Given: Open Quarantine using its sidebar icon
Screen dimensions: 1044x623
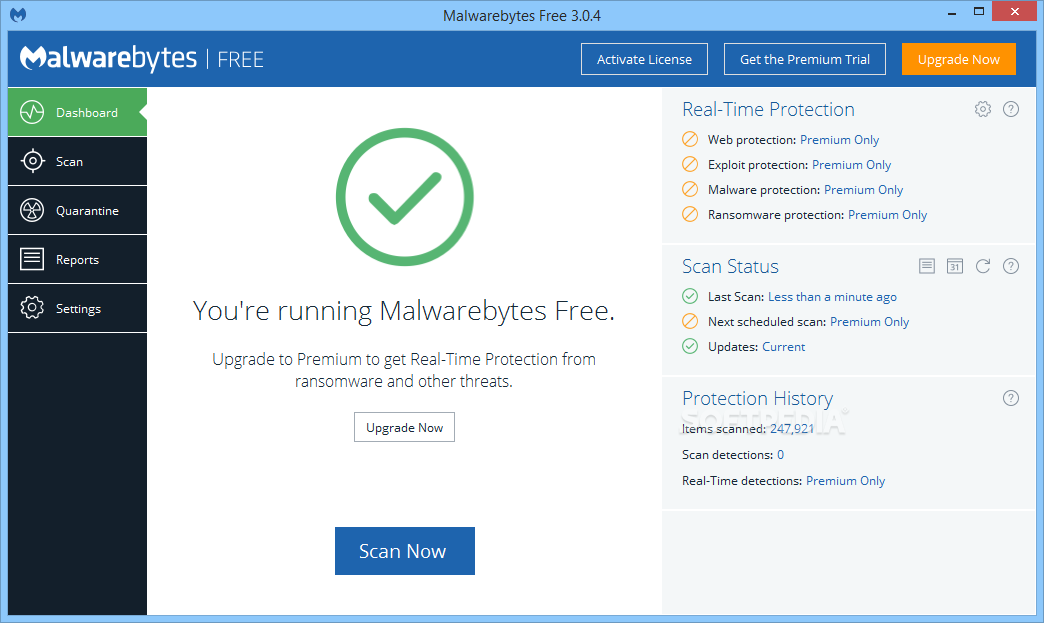Looking at the screenshot, I should (31, 210).
